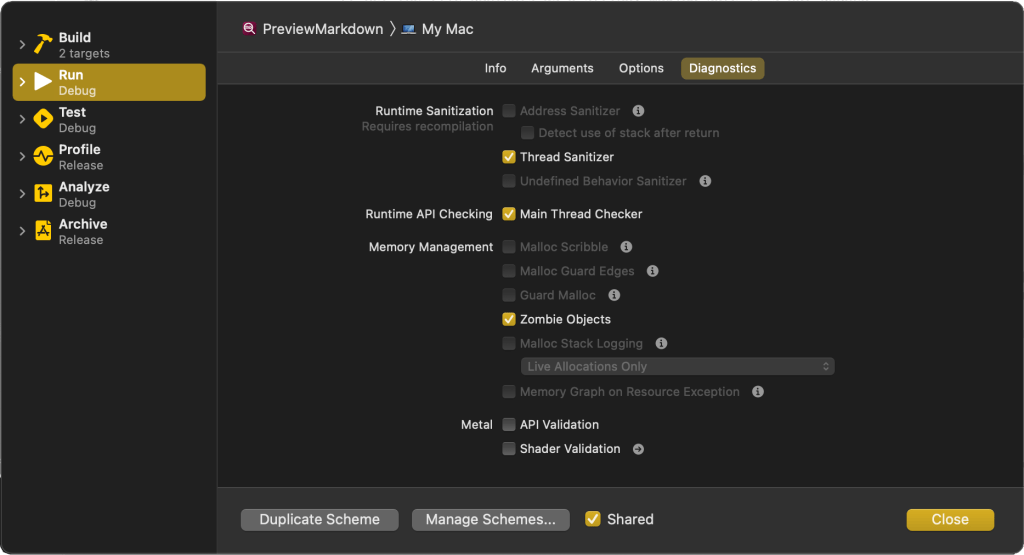Click the Manage Schemes button
The height and width of the screenshot is (555, 1024).
(x=490, y=519)
